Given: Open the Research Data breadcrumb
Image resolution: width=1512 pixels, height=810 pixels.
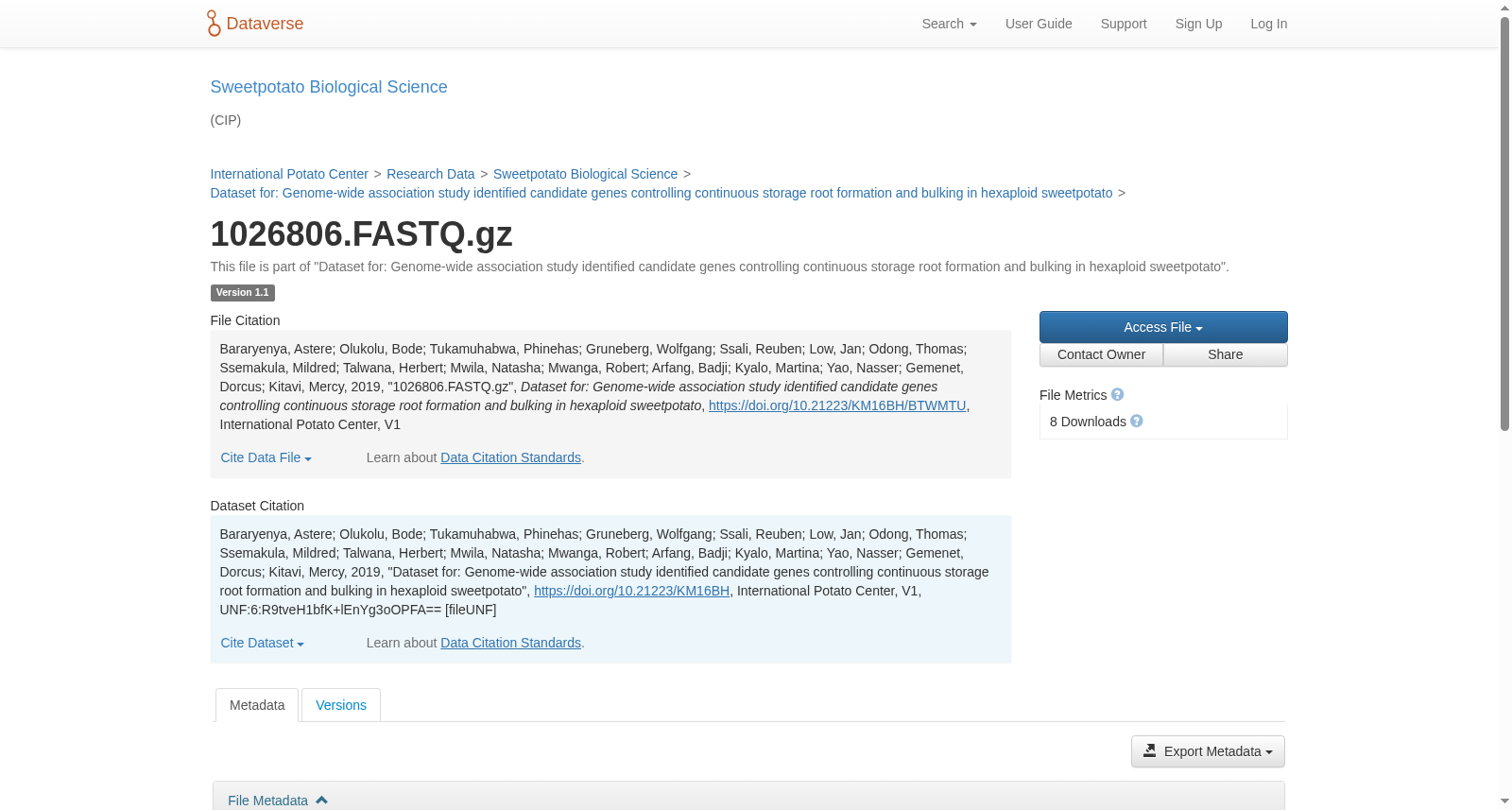Looking at the screenshot, I should 431,174.
